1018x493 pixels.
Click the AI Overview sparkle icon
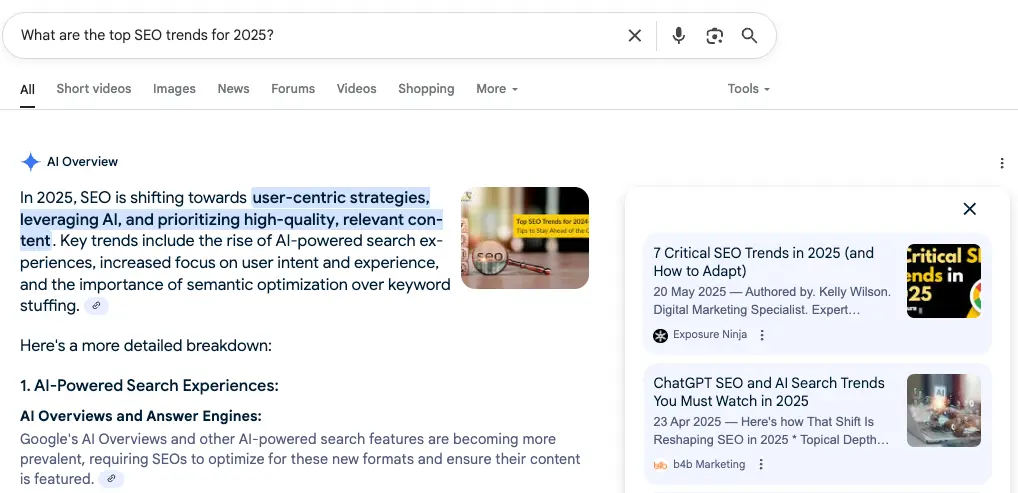pyautogui.click(x=31, y=162)
